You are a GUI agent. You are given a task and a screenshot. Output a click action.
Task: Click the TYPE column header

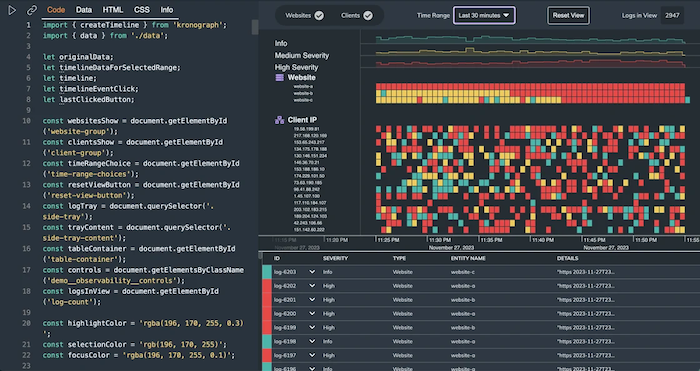click(399, 258)
